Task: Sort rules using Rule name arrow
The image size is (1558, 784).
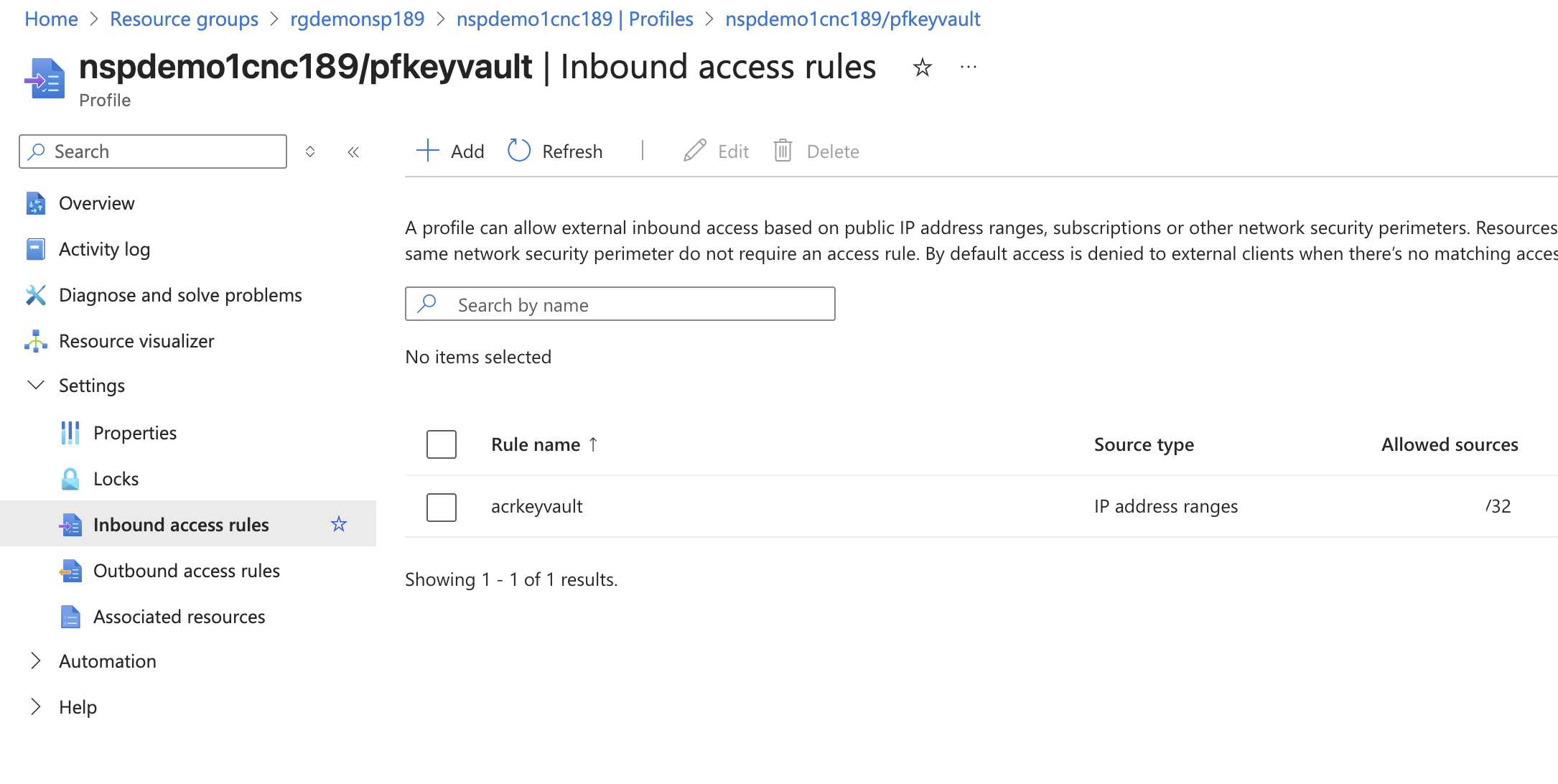Action: 594,444
